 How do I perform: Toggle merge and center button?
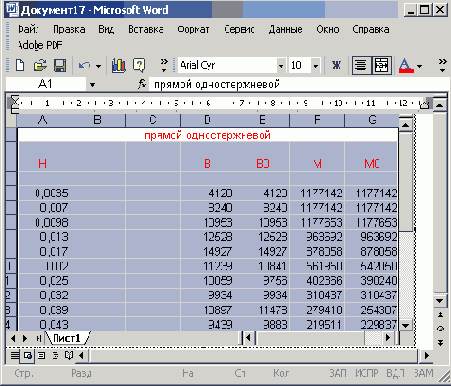click(x=381, y=65)
